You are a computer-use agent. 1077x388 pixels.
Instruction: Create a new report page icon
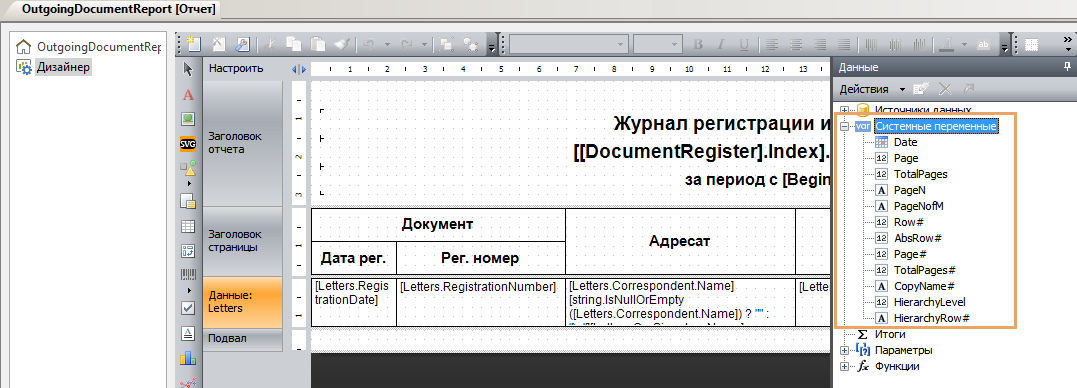[x=194, y=45]
